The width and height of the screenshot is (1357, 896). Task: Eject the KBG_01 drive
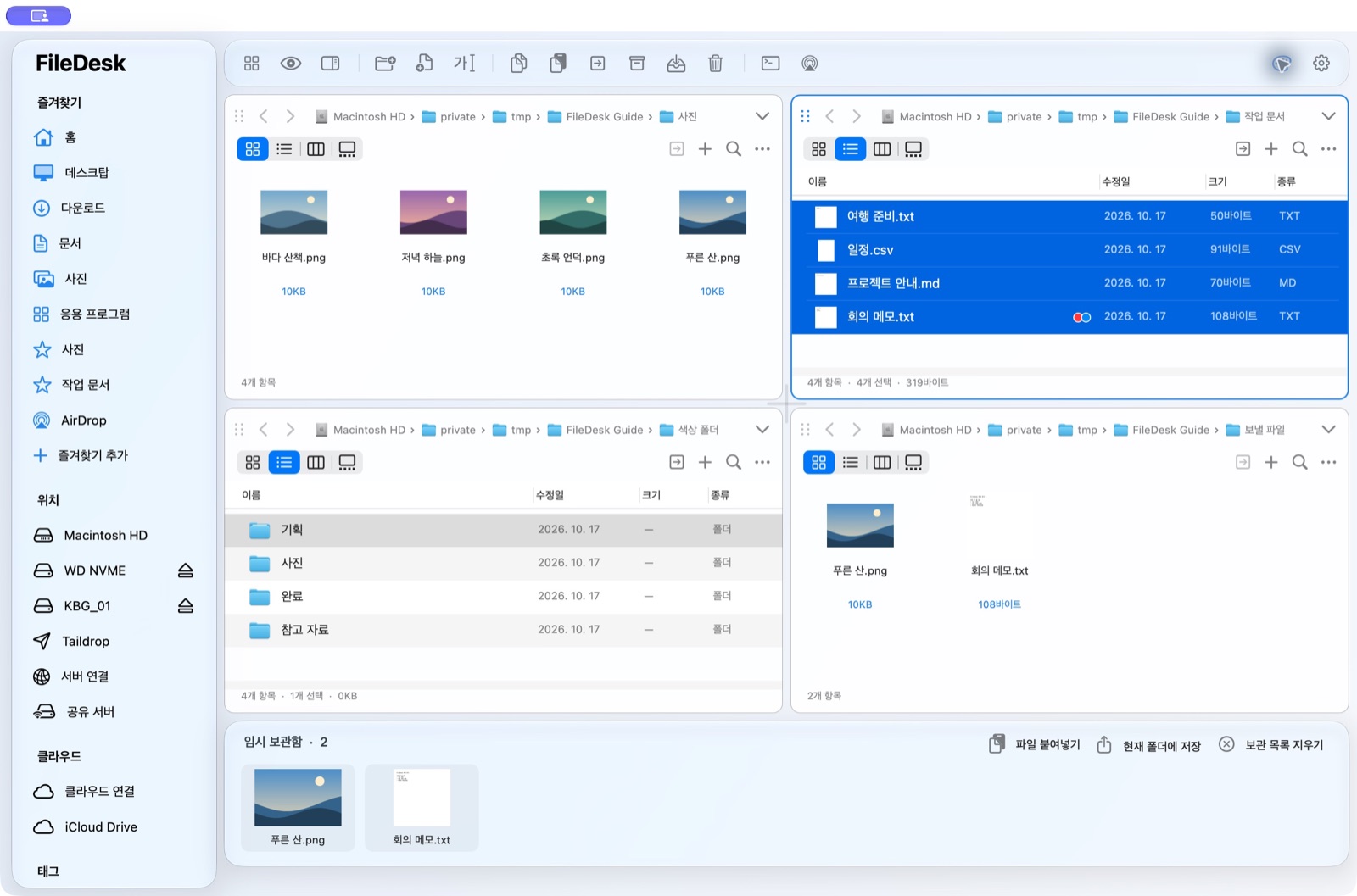tap(186, 606)
